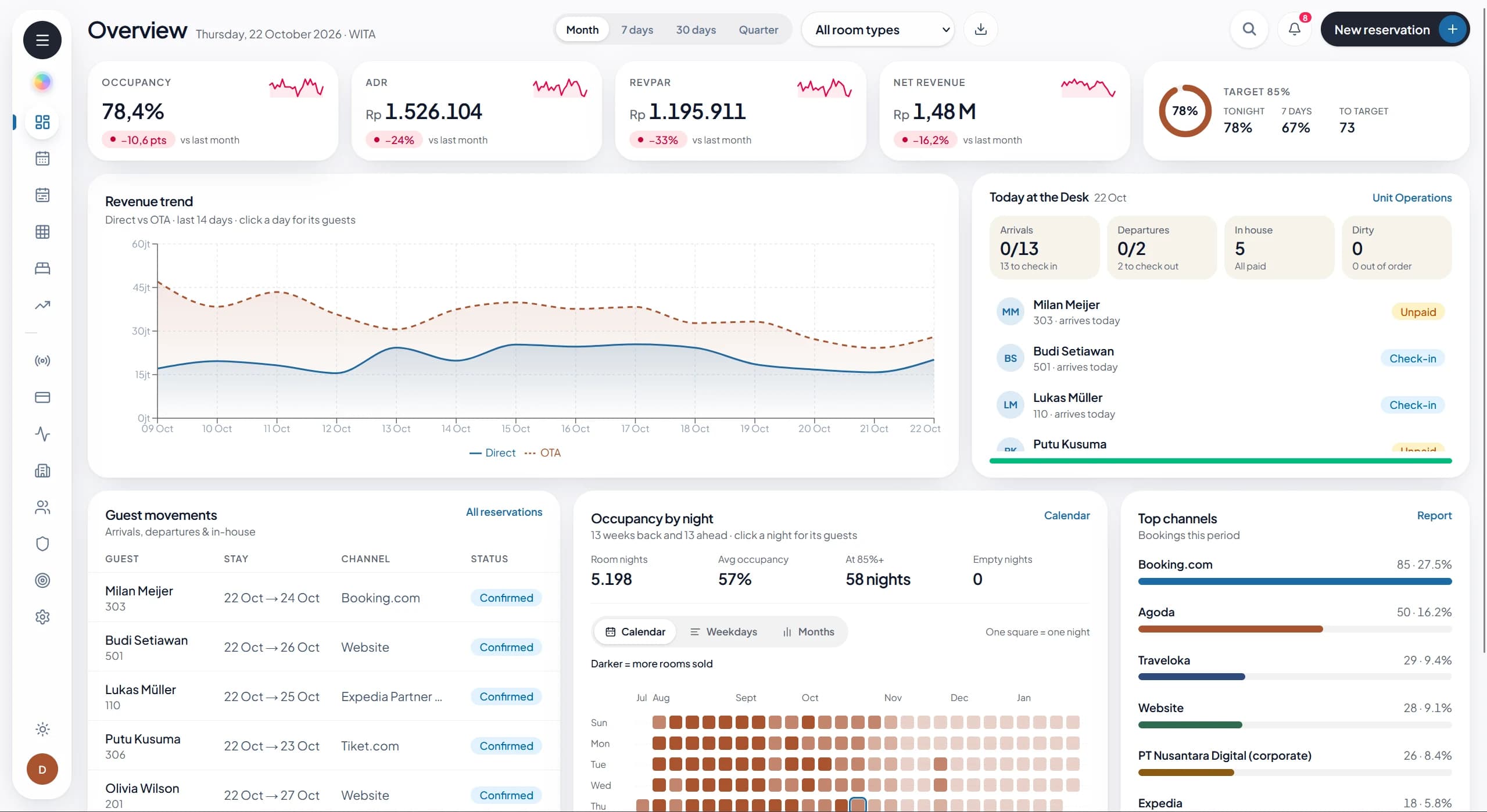This screenshot has height=812, width=1487.
Task: Select the Month period toggle
Action: tap(582, 30)
